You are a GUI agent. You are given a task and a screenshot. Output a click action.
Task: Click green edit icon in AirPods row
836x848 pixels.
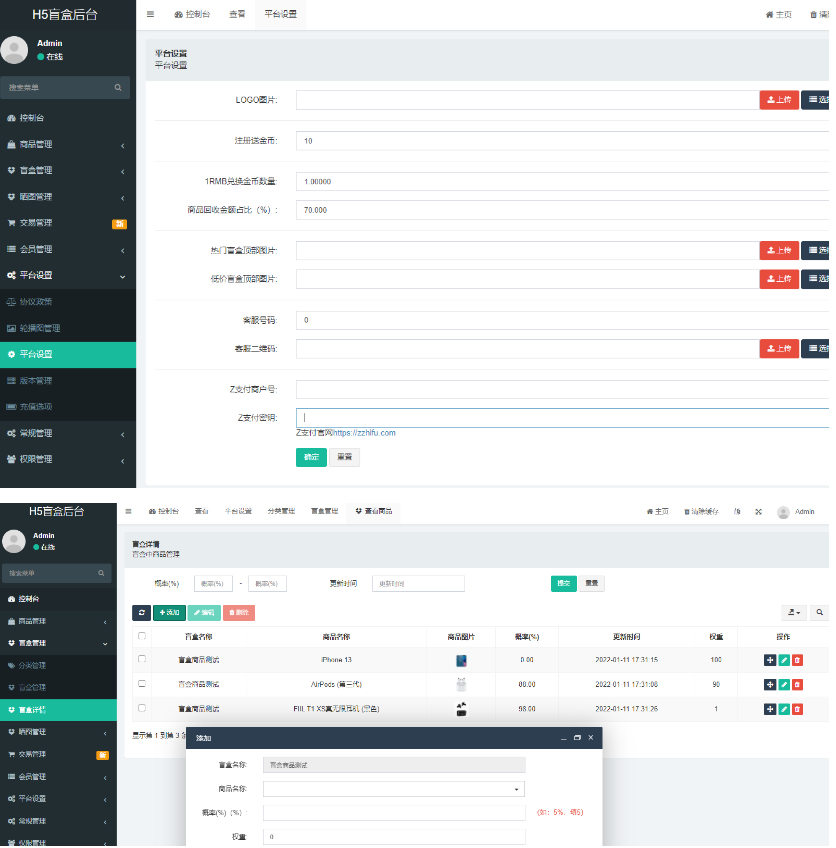pos(784,685)
